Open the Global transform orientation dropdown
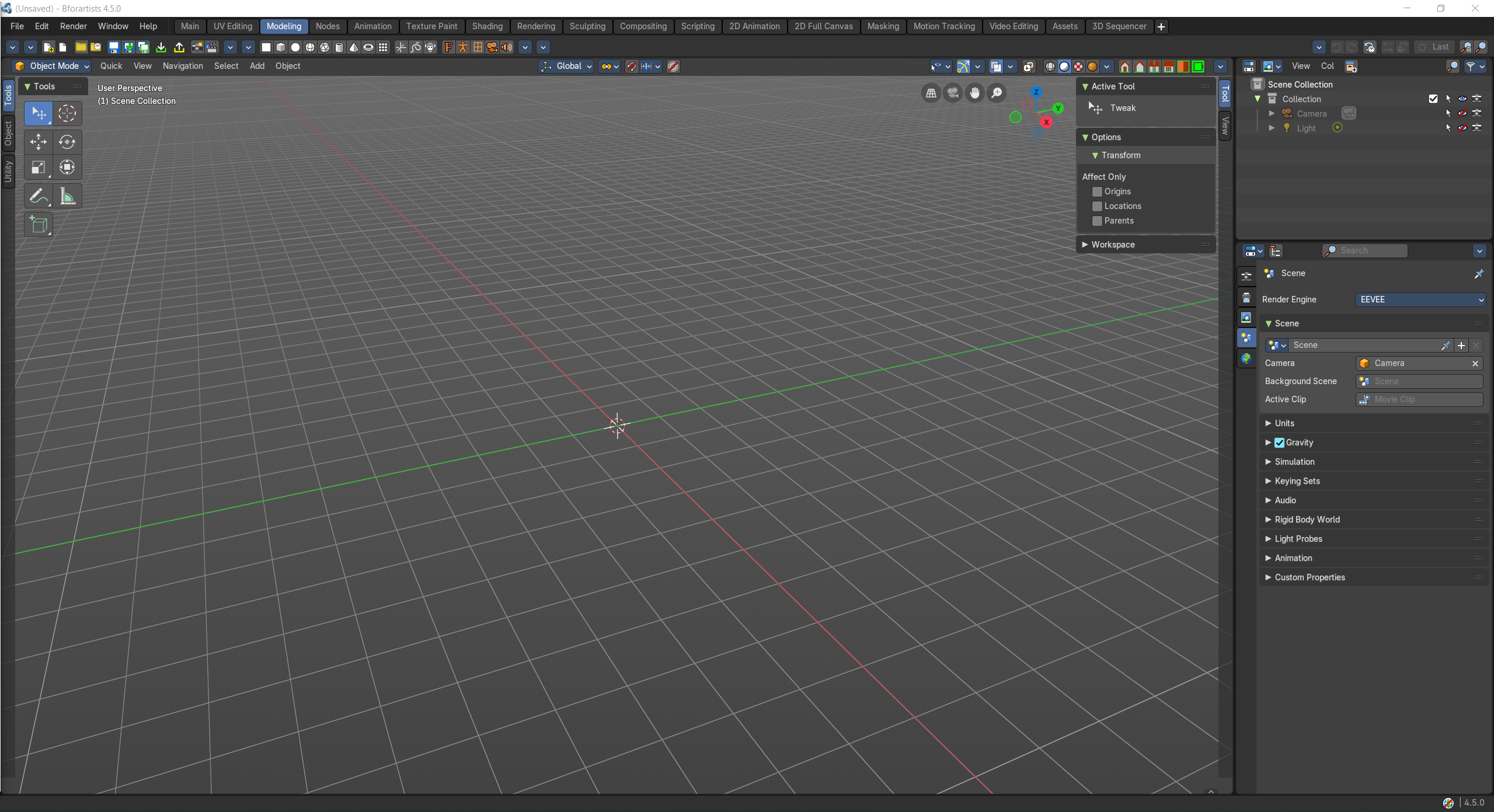This screenshot has width=1494, height=812. [x=566, y=66]
